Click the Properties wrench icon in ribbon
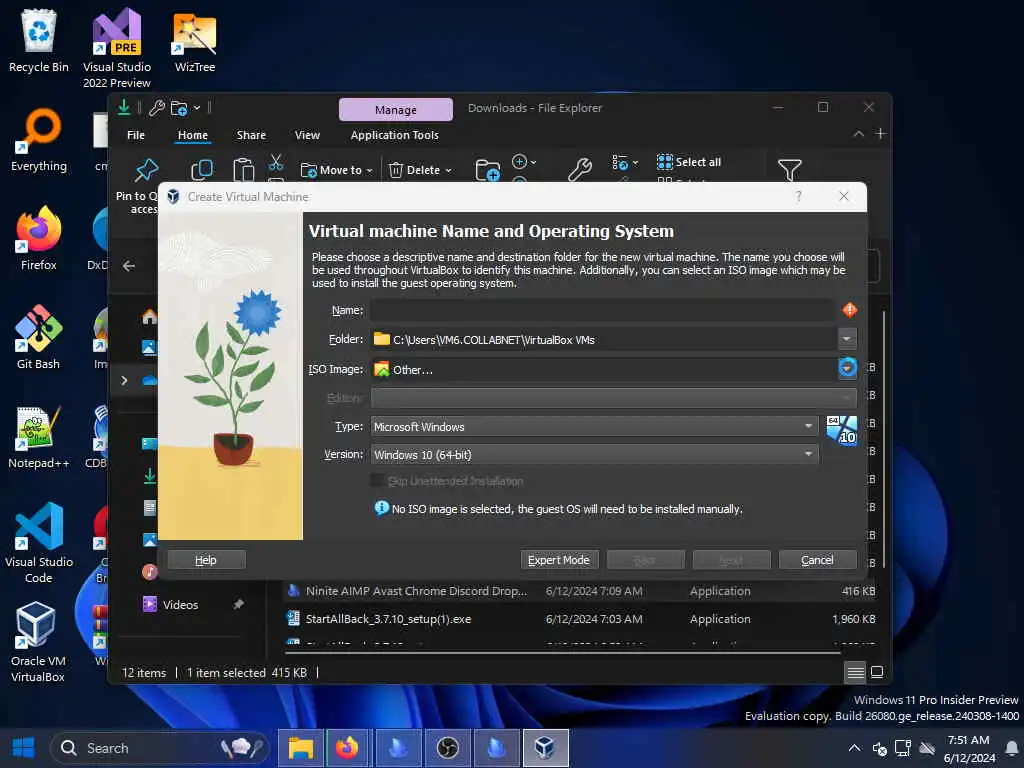Screen dimensions: 1024x768 (x=579, y=170)
